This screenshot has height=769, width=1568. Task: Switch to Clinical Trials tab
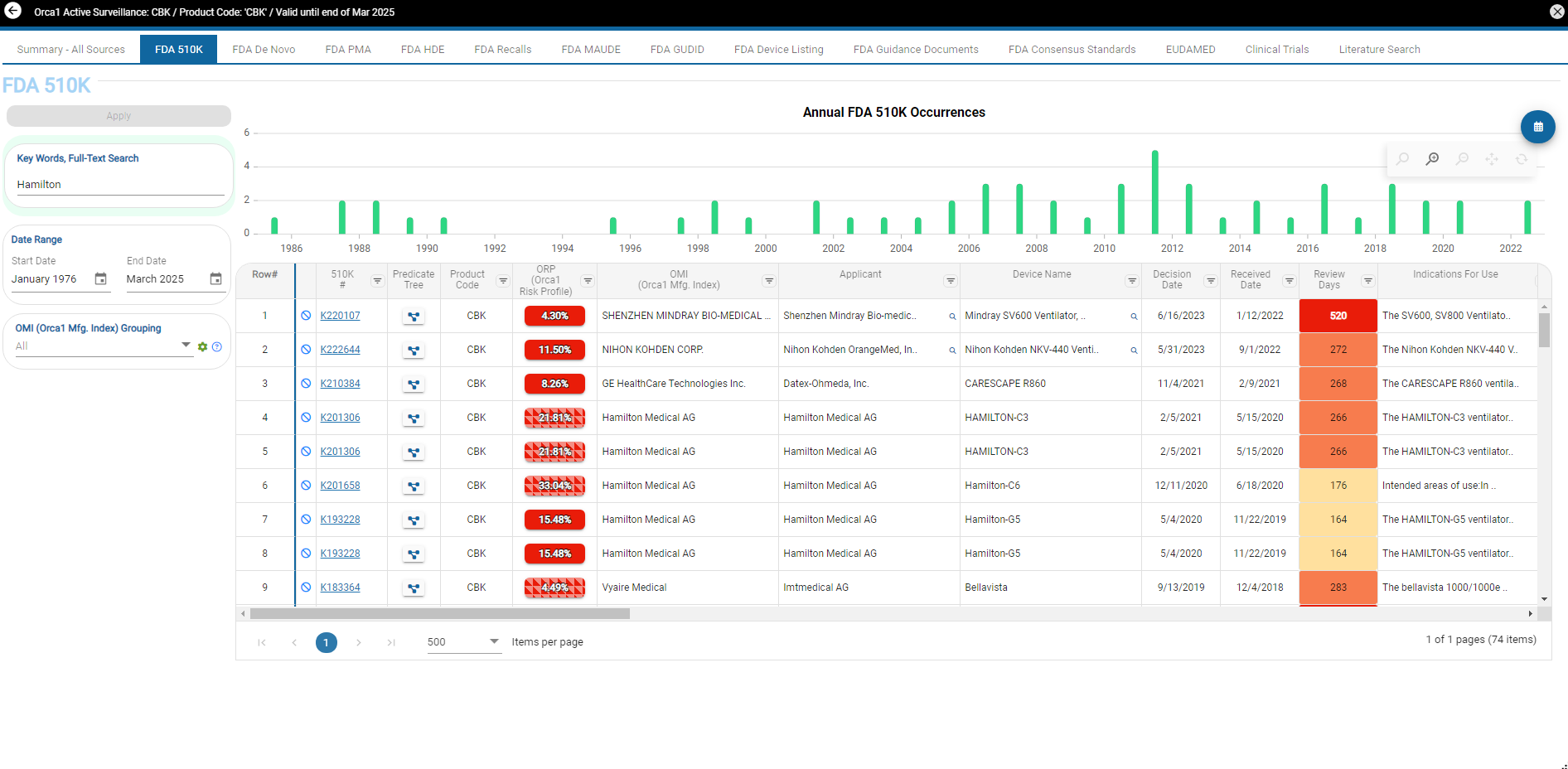(x=1277, y=50)
